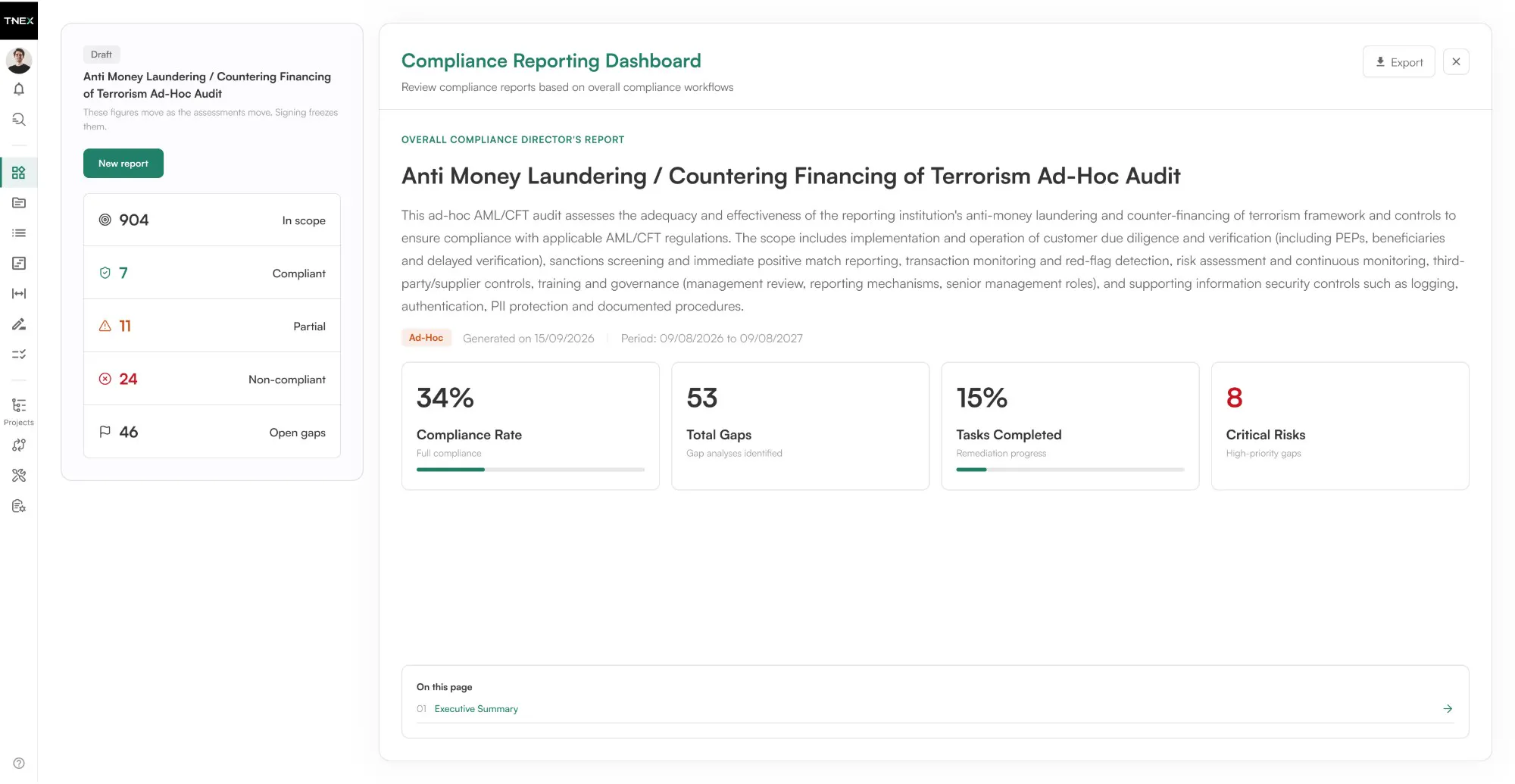Click the "Period: 09/08/2026 to 09/08/2027" text

712,339
